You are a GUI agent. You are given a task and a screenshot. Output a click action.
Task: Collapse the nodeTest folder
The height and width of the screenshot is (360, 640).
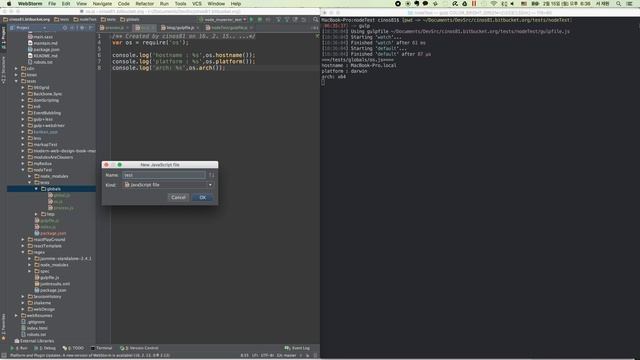click(23, 170)
